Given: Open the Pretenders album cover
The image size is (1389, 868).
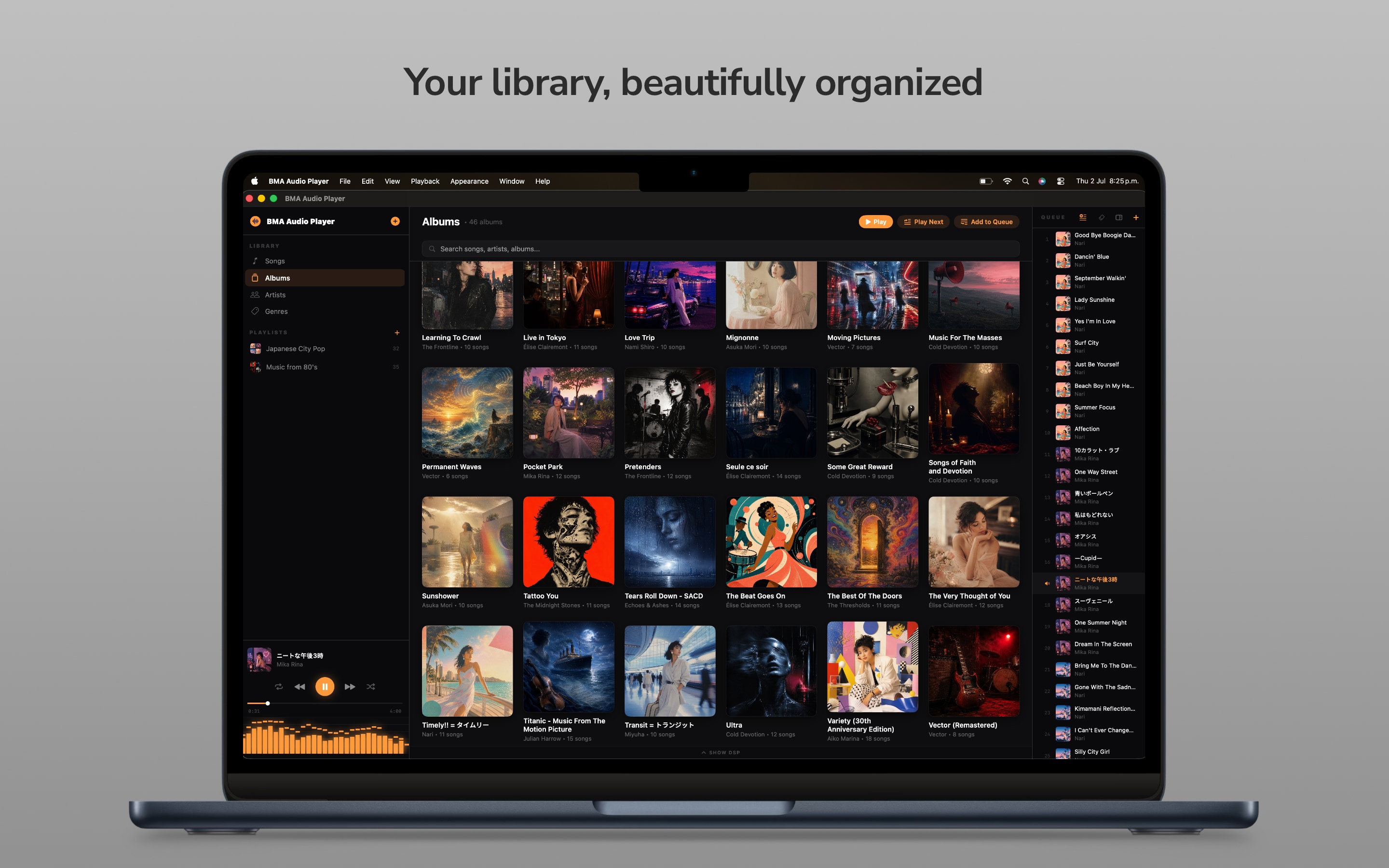Looking at the screenshot, I should tap(670, 413).
